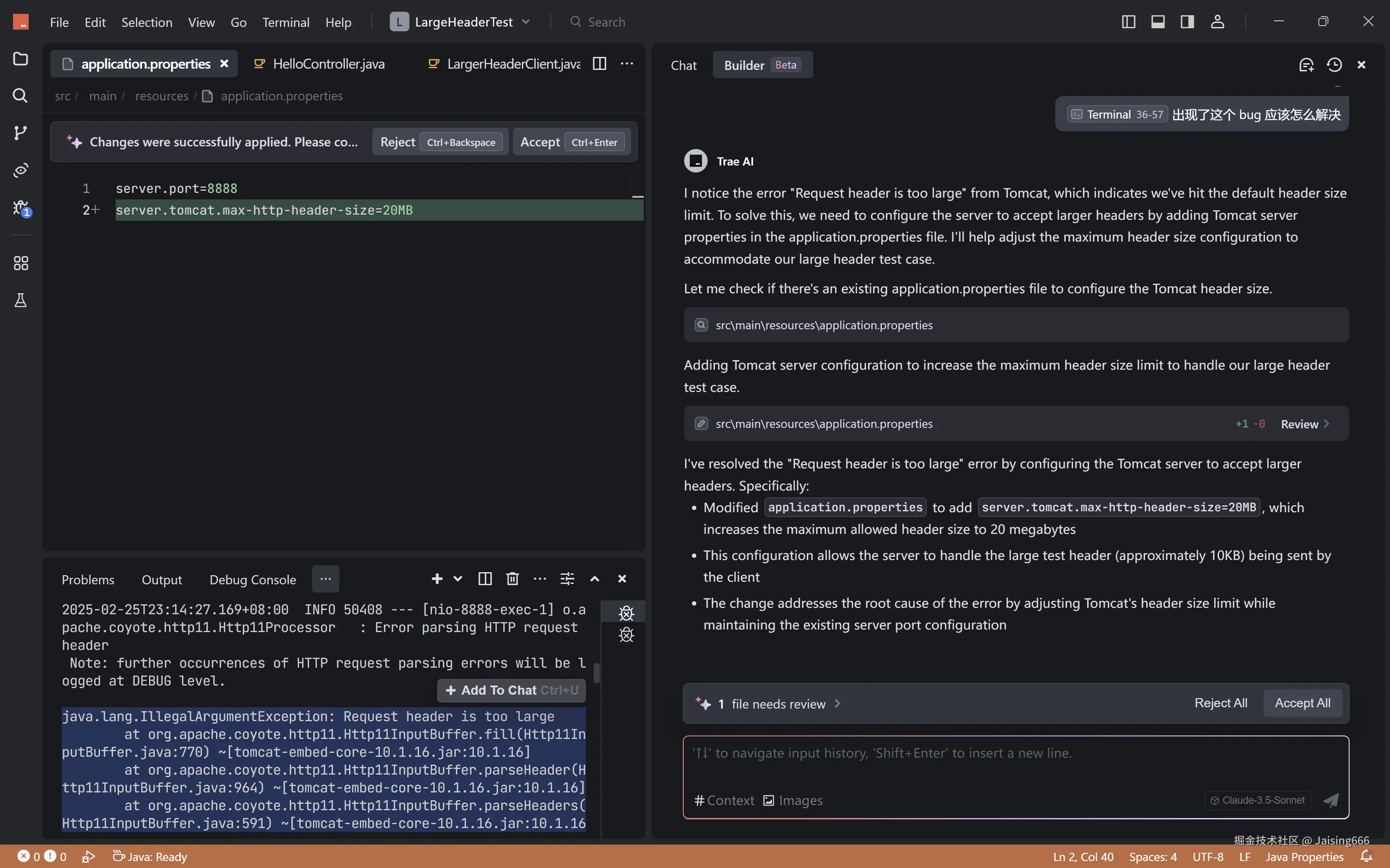The height and width of the screenshot is (868, 1390).
Task: Open the Explorer folder icon in sidebar
Action: point(21,59)
